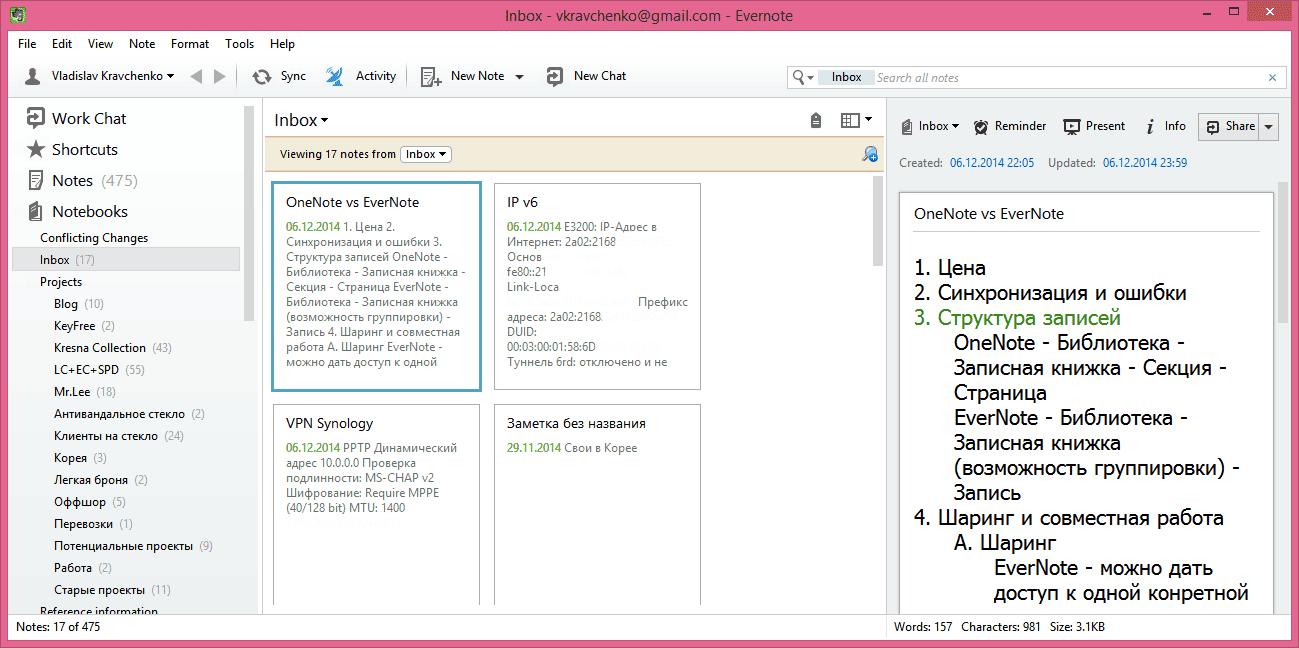Image resolution: width=1299 pixels, height=648 pixels.
Task: Open the Share button dropdown arrow
Action: point(1269,127)
